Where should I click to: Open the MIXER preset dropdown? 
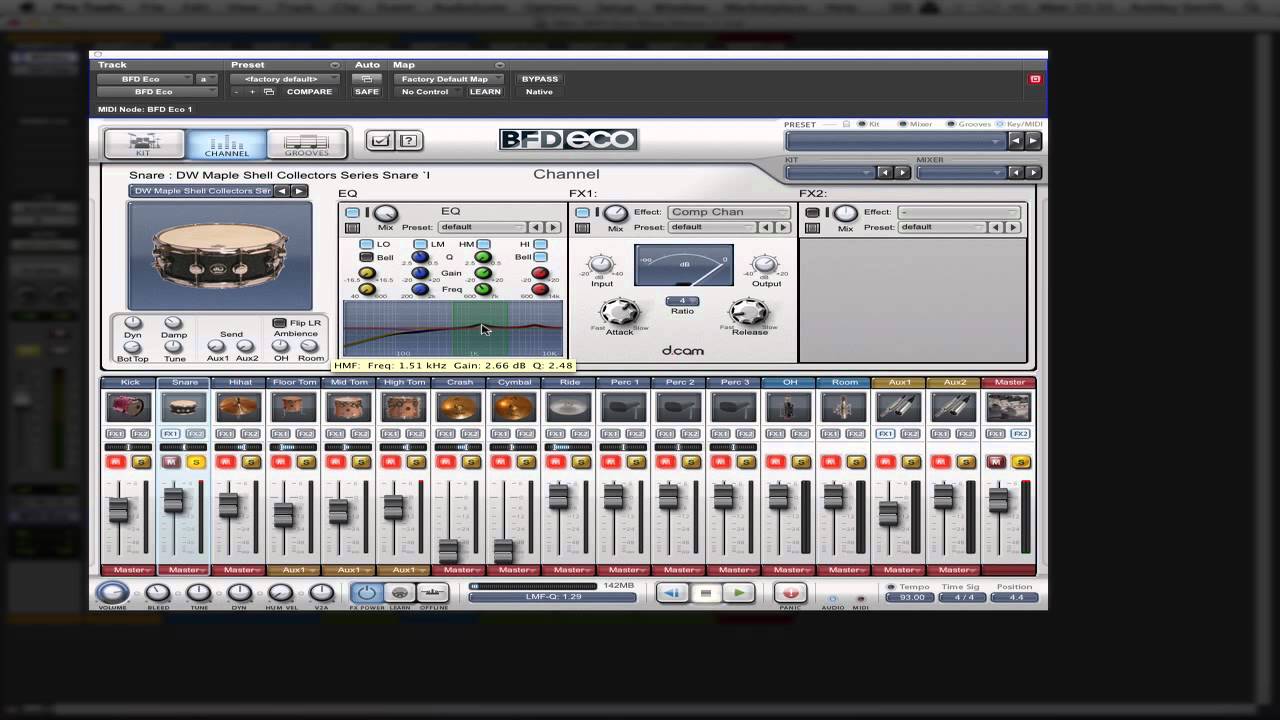pyautogui.click(x=962, y=172)
